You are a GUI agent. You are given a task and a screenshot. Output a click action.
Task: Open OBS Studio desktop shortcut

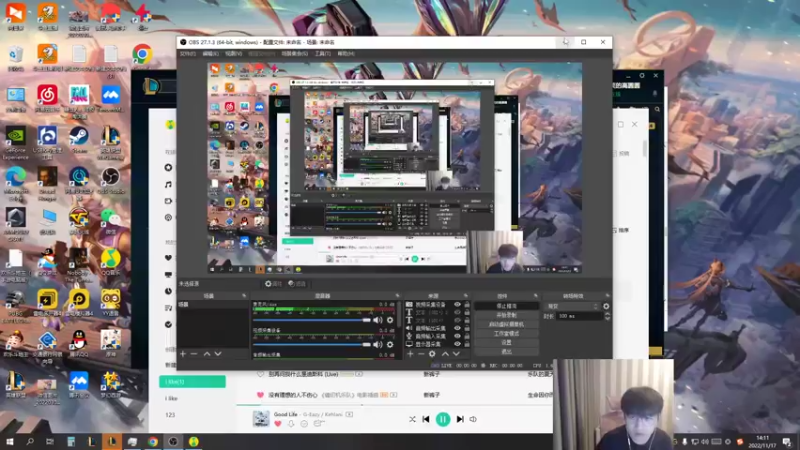(x=111, y=180)
